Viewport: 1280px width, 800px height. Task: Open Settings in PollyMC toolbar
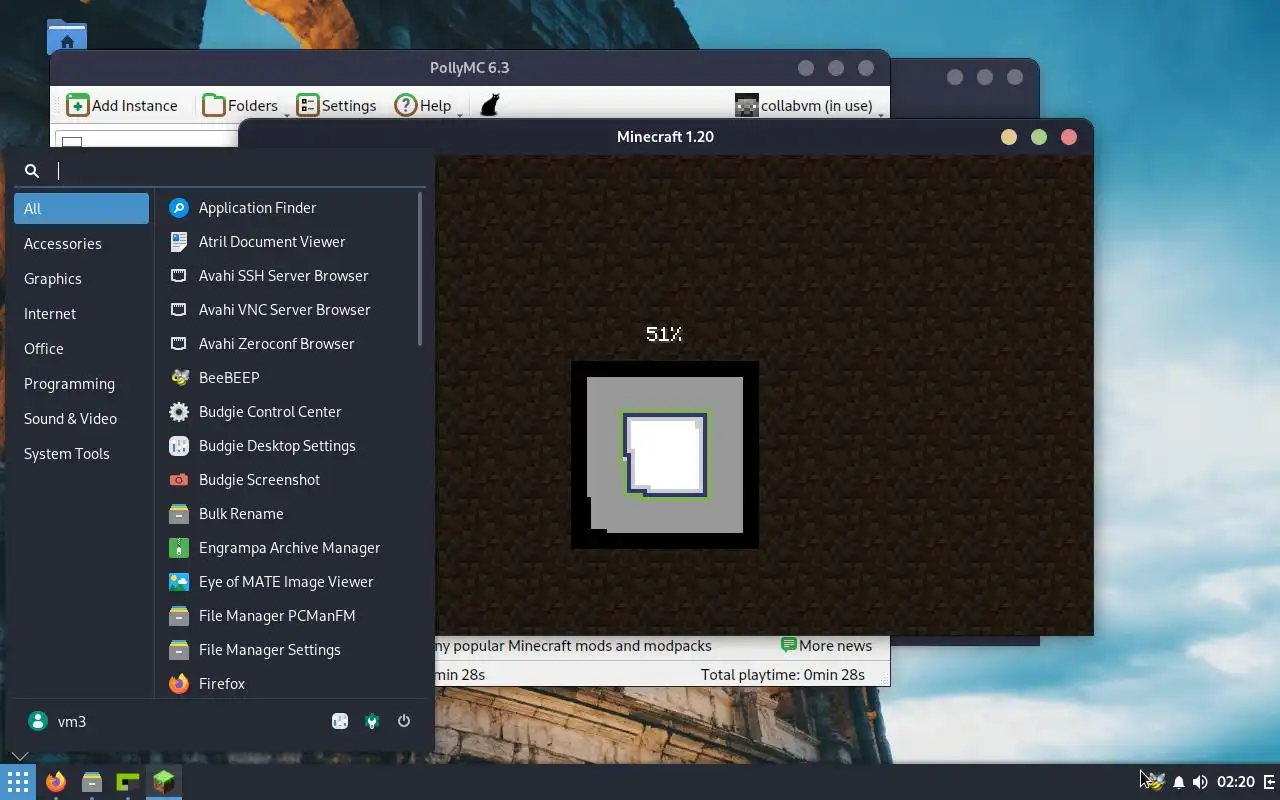click(337, 105)
